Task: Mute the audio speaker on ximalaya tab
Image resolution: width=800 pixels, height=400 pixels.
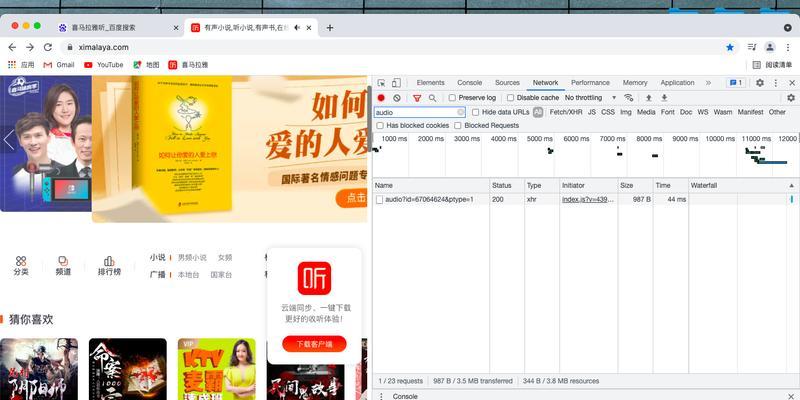Action: (x=297, y=28)
